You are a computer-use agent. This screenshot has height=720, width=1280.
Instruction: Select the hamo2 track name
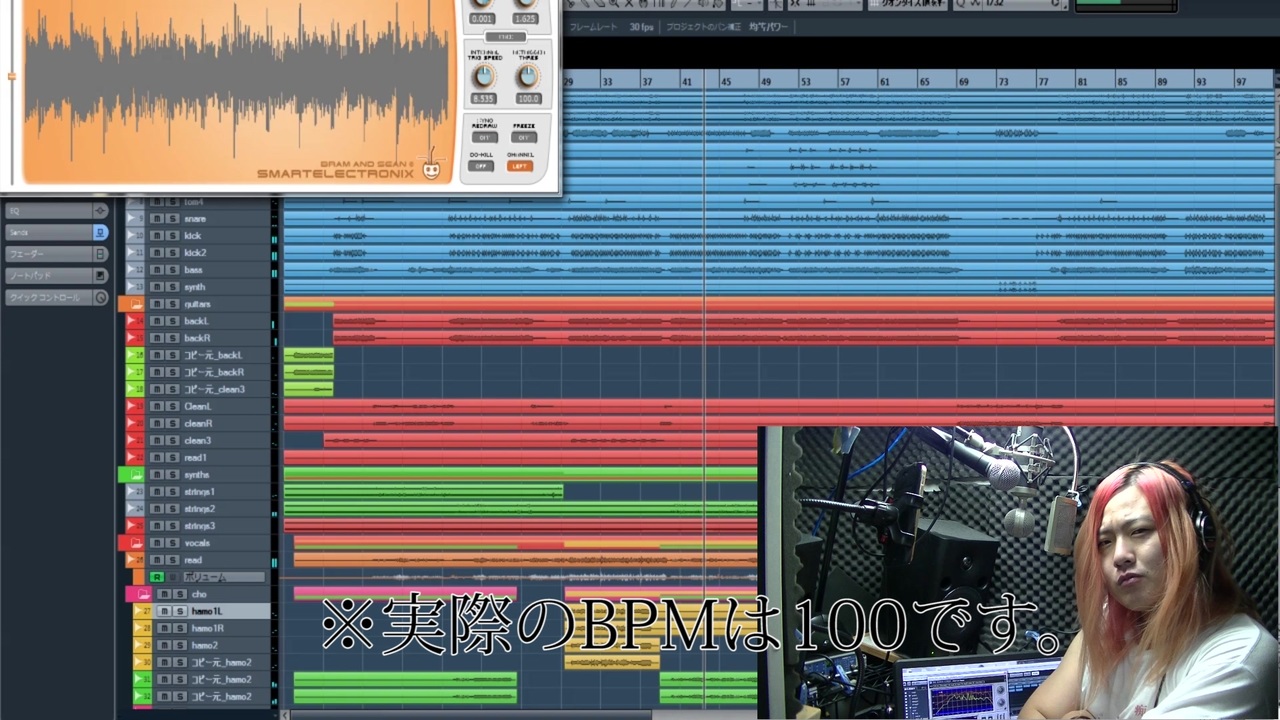pyautogui.click(x=205, y=645)
